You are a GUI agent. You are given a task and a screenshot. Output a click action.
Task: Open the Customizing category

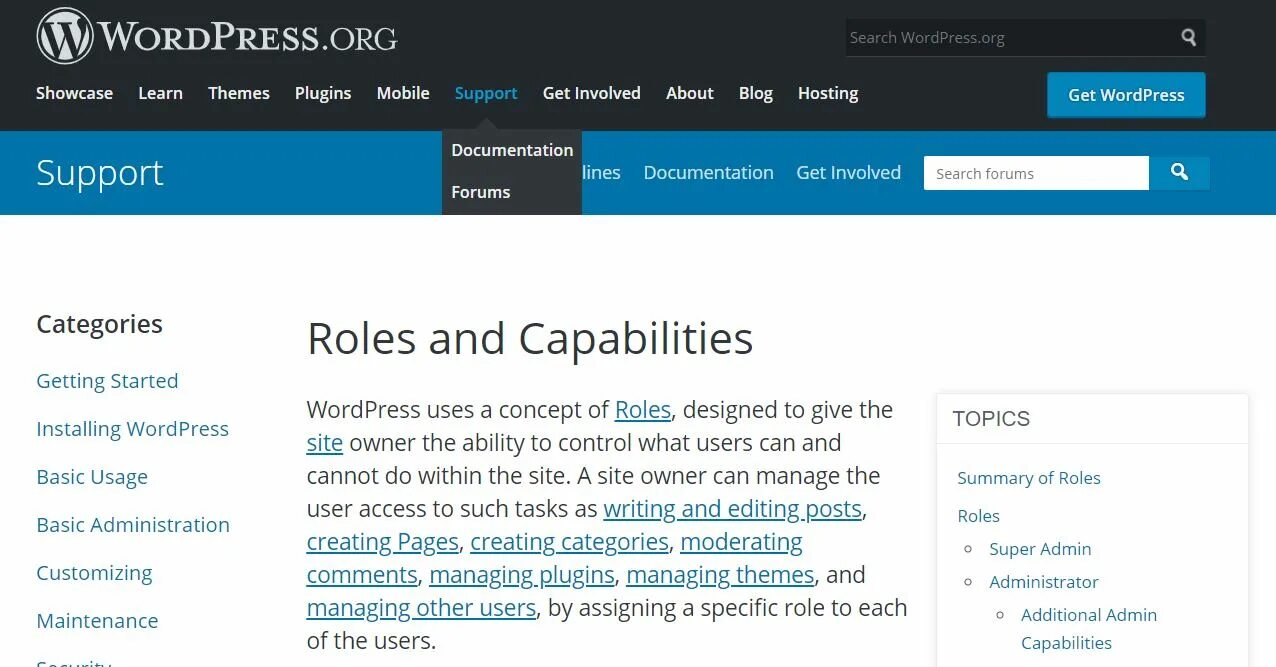[94, 573]
